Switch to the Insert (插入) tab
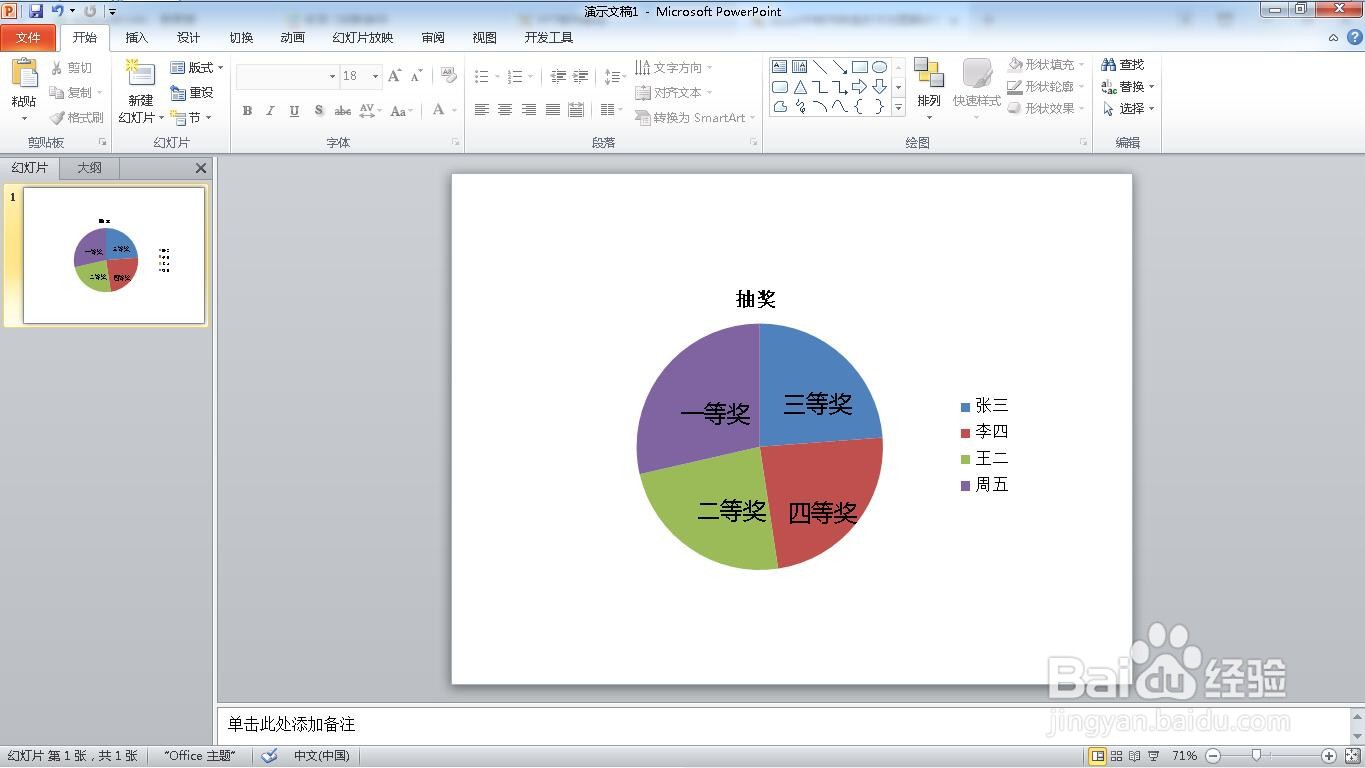The image size is (1365, 768). coord(137,38)
